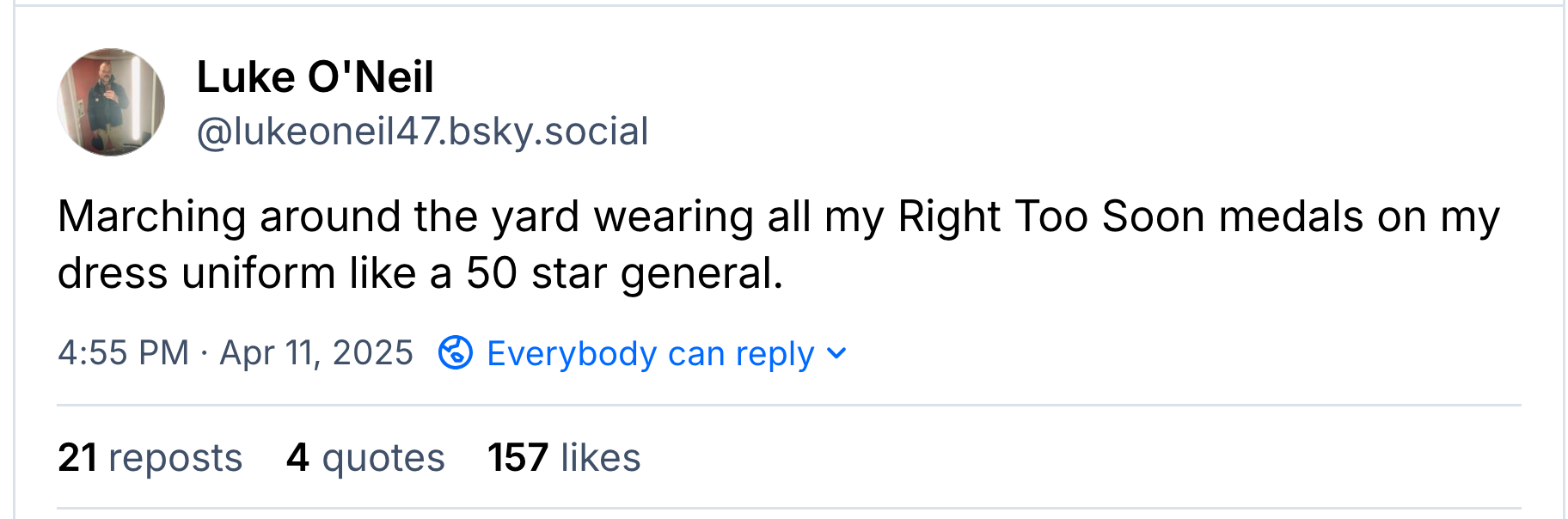This screenshot has height=519, width=1568.
Task: Click the globe reply-settings icon
Action: 455,352
